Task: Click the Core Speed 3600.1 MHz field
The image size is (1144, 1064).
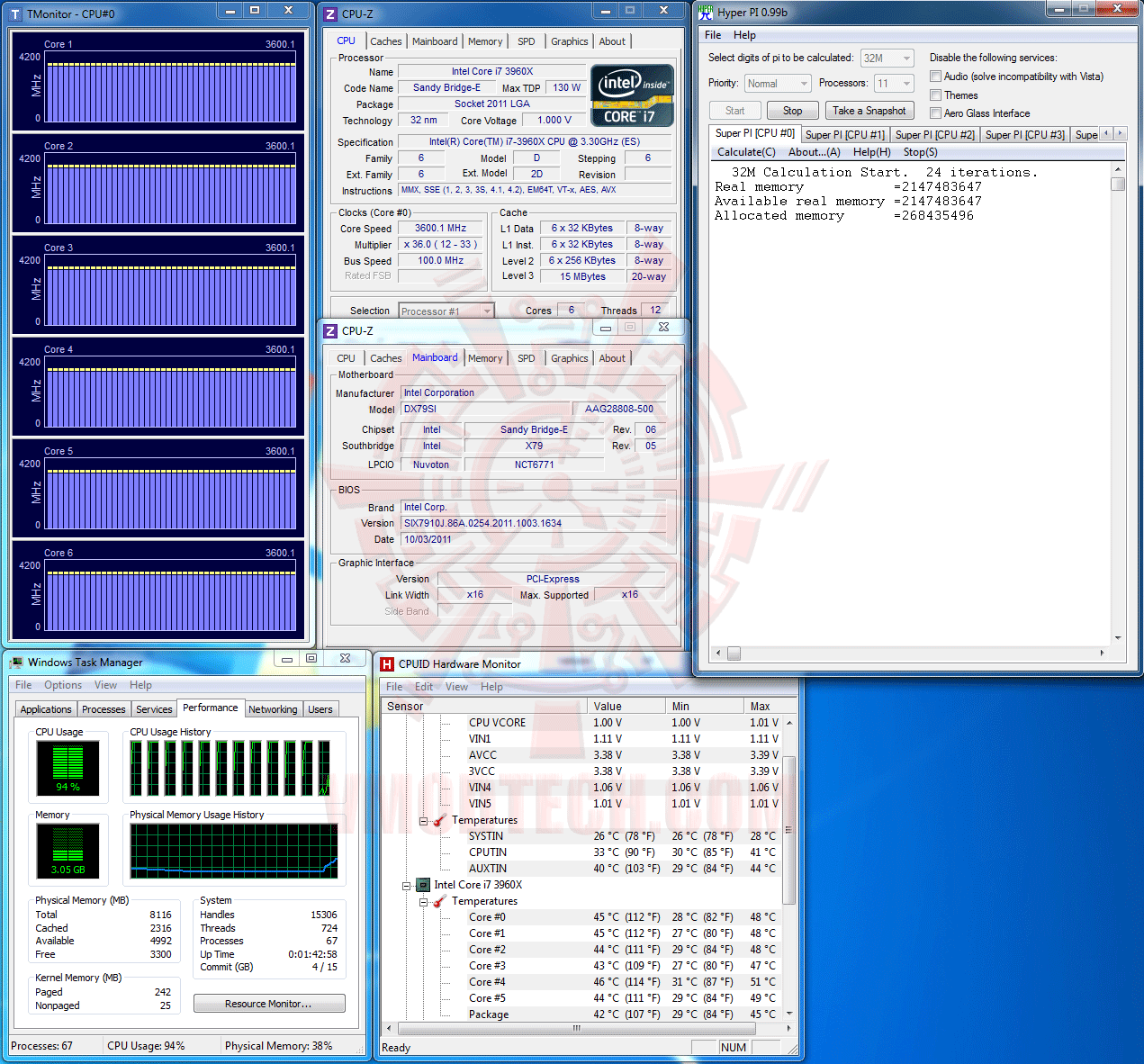Action: coord(441,229)
